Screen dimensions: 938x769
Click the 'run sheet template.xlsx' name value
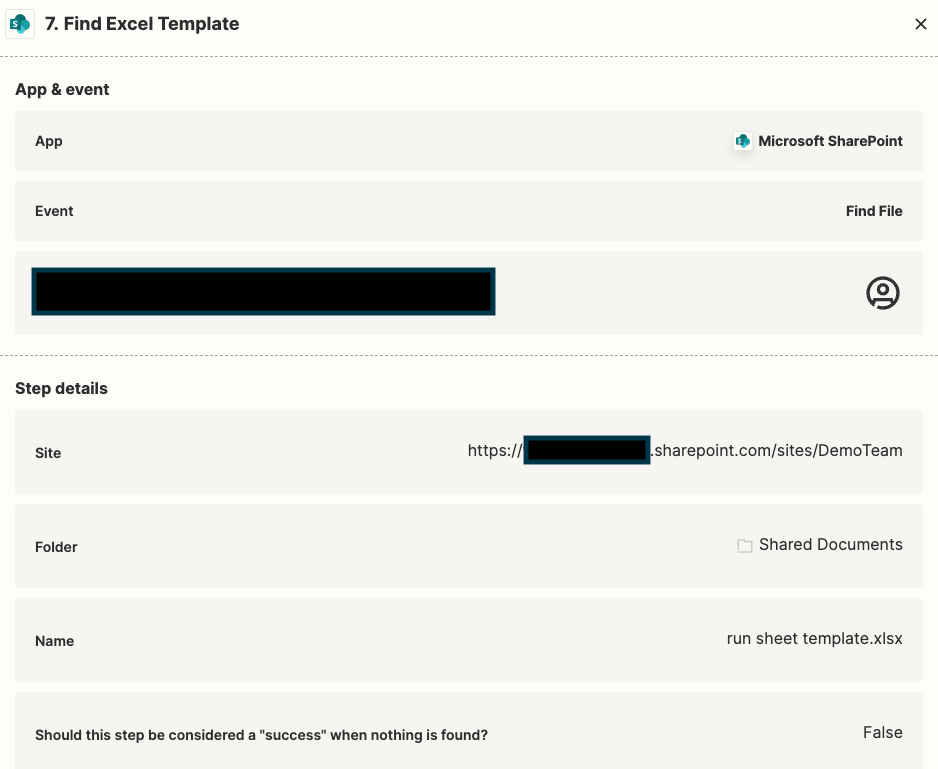pos(814,639)
